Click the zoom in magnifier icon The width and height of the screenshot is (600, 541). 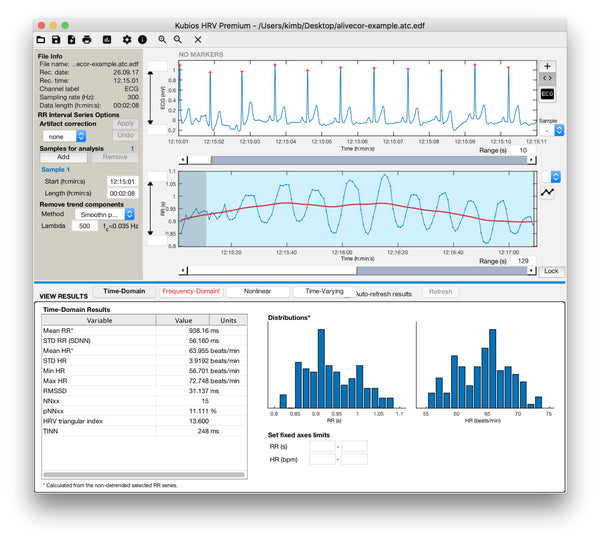(x=162, y=39)
